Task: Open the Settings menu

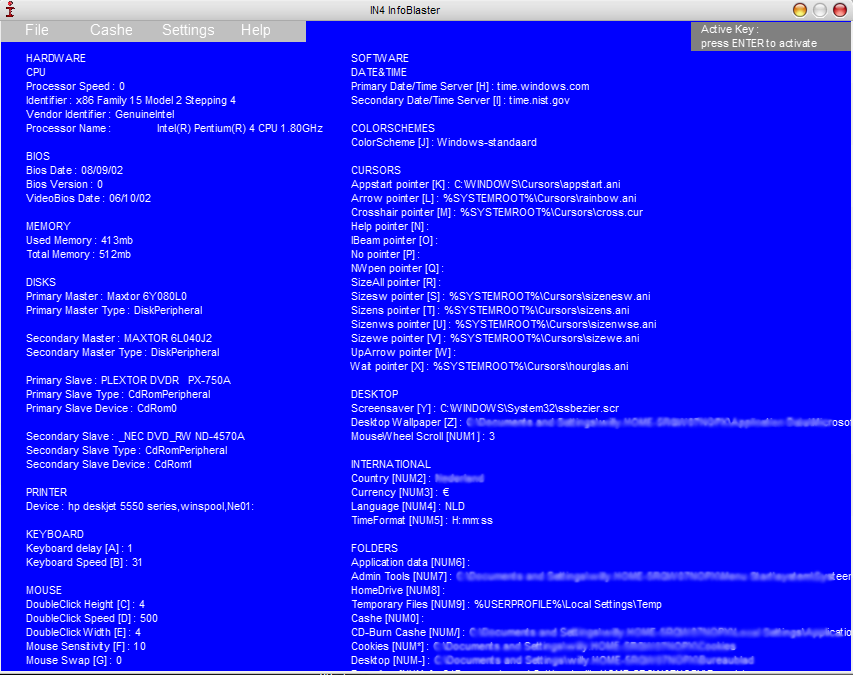Action: click(x=188, y=30)
